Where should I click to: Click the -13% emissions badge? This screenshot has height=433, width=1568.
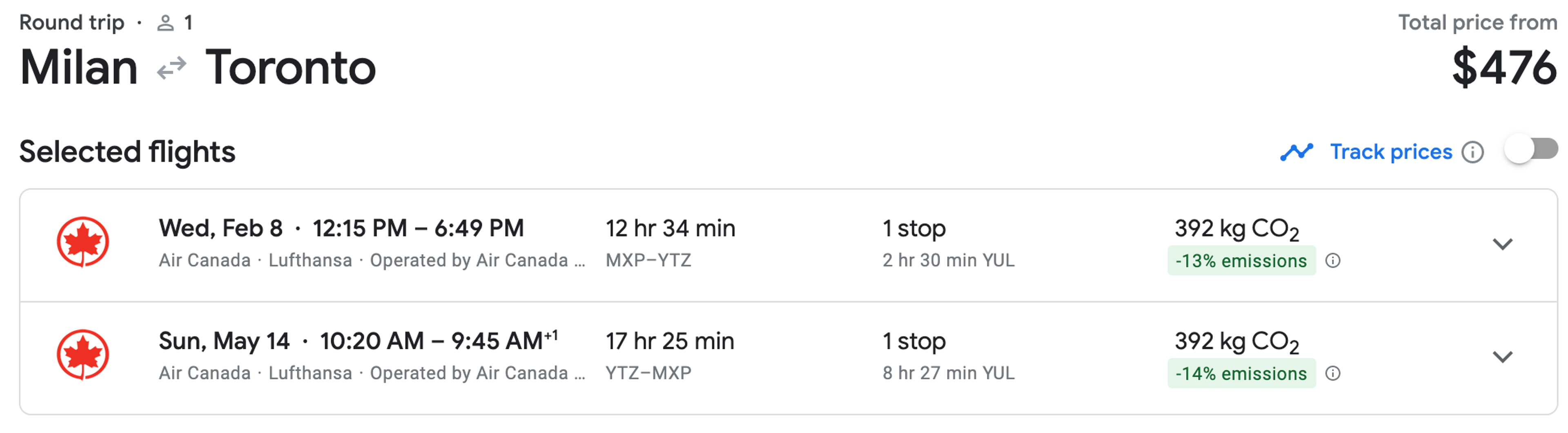pos(1241,261)
